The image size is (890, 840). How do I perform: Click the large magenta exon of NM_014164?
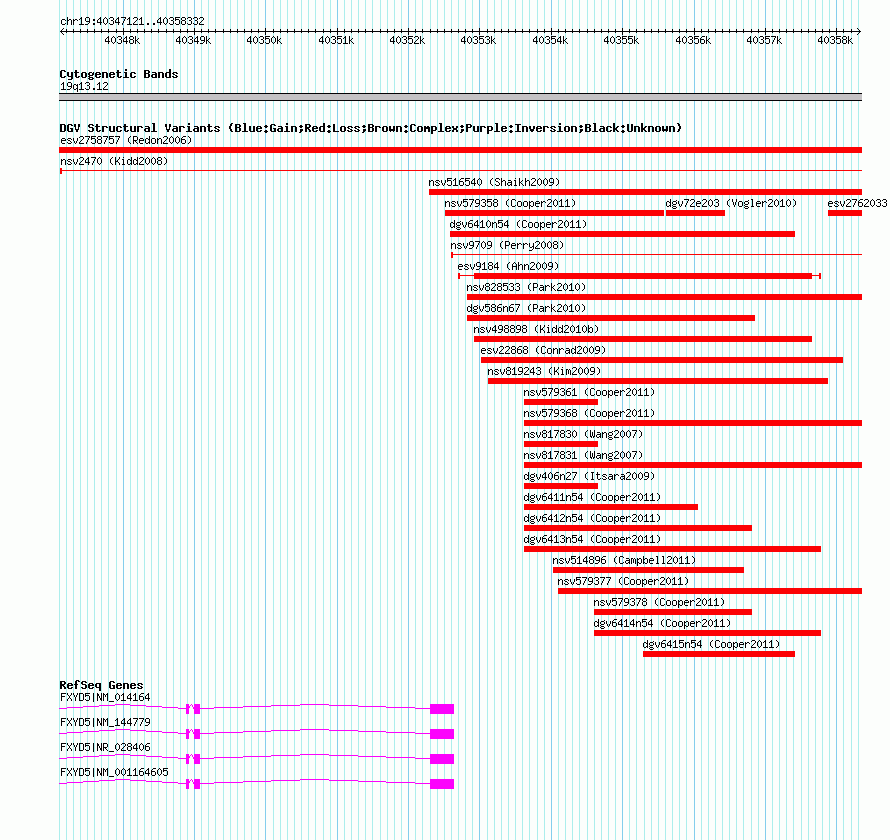pyautogui.click(x=442, y=709)
